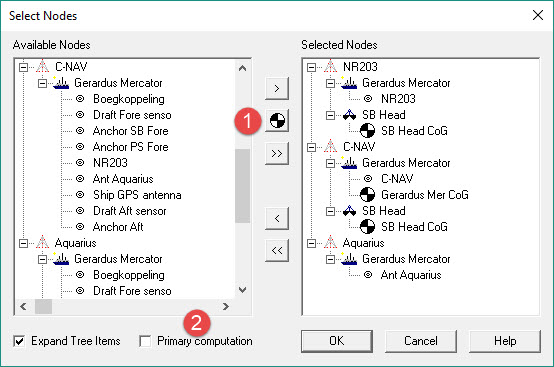
Task: Collapse NR203 in the Selected Nodes tree
Action: 311,67
